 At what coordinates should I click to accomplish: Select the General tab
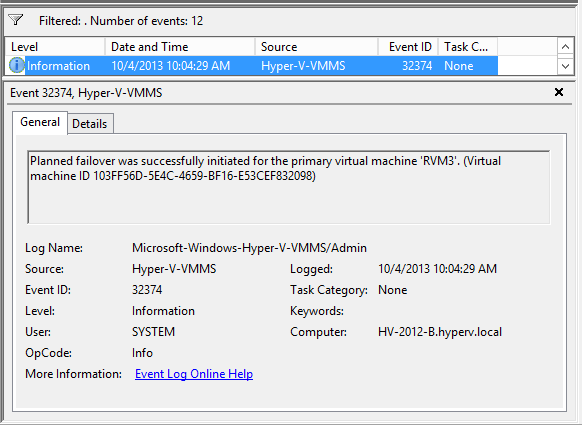40,122
